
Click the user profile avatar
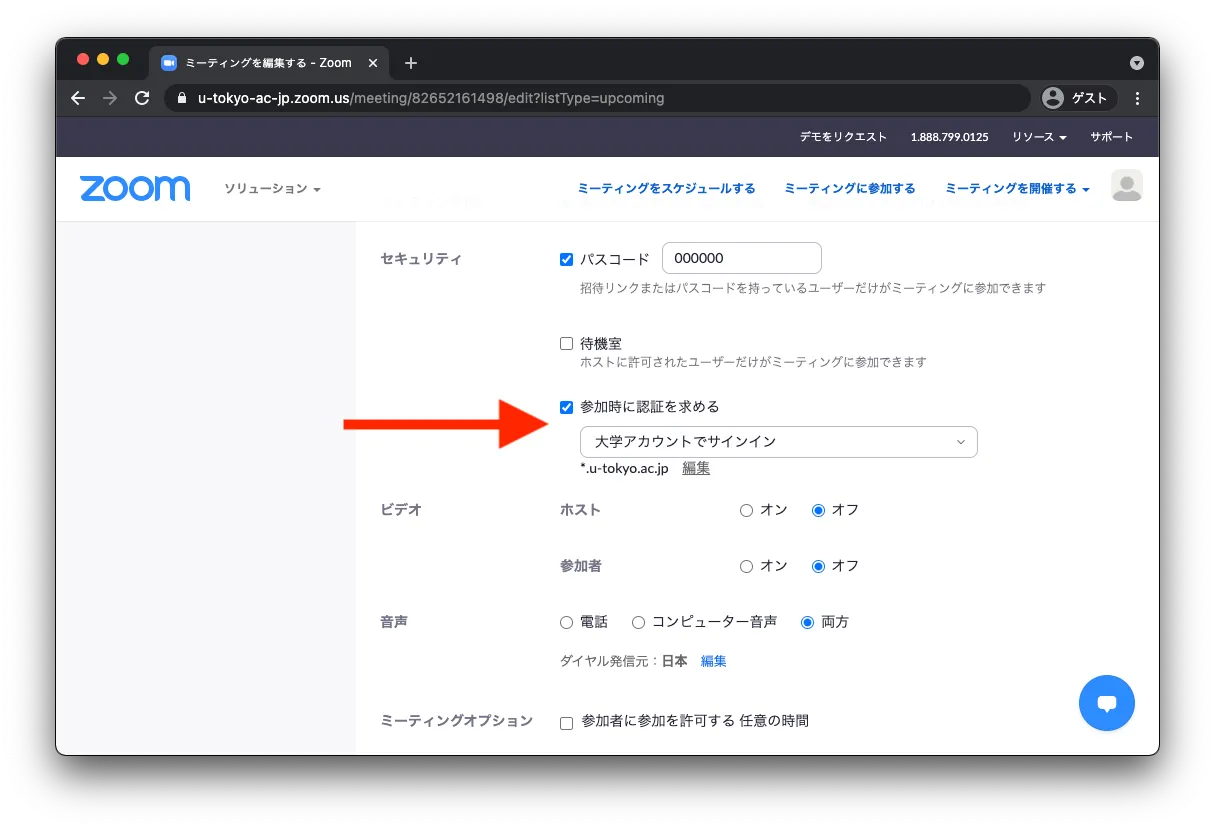1126,186
